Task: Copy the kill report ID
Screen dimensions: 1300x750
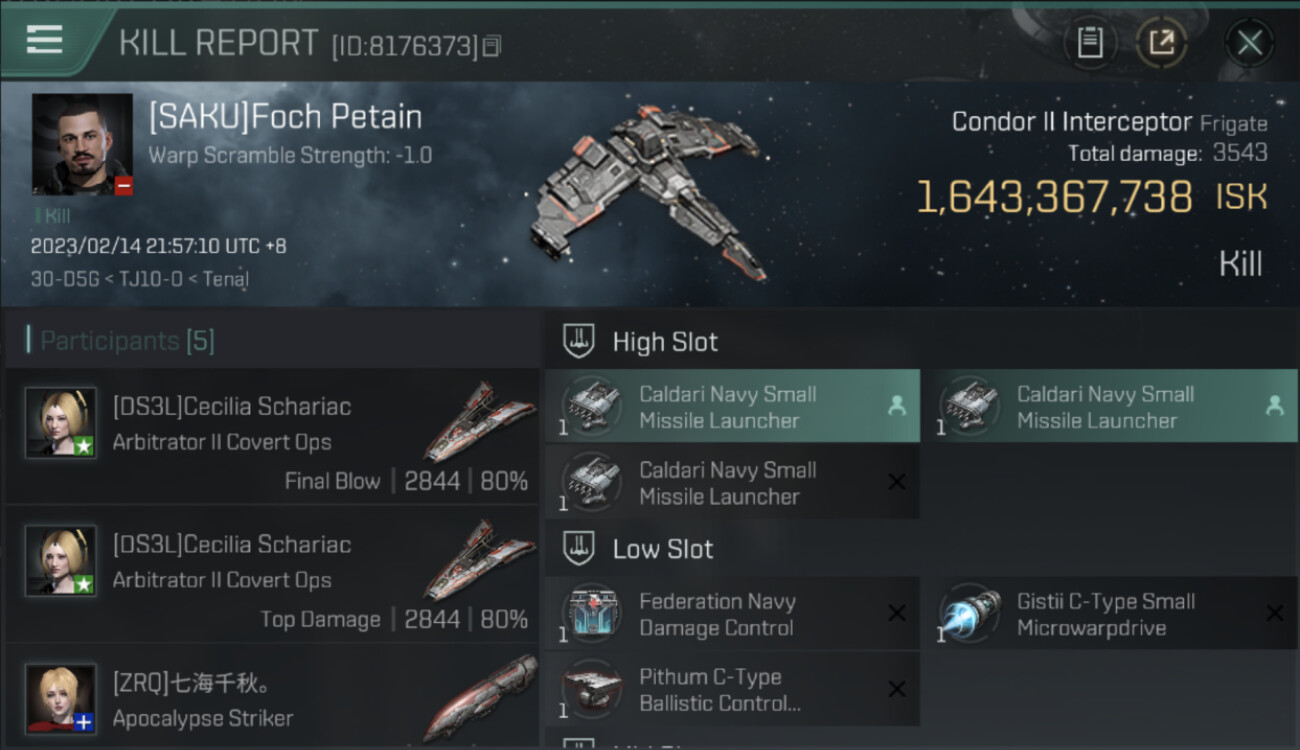Action: click(x=491, y=46)
